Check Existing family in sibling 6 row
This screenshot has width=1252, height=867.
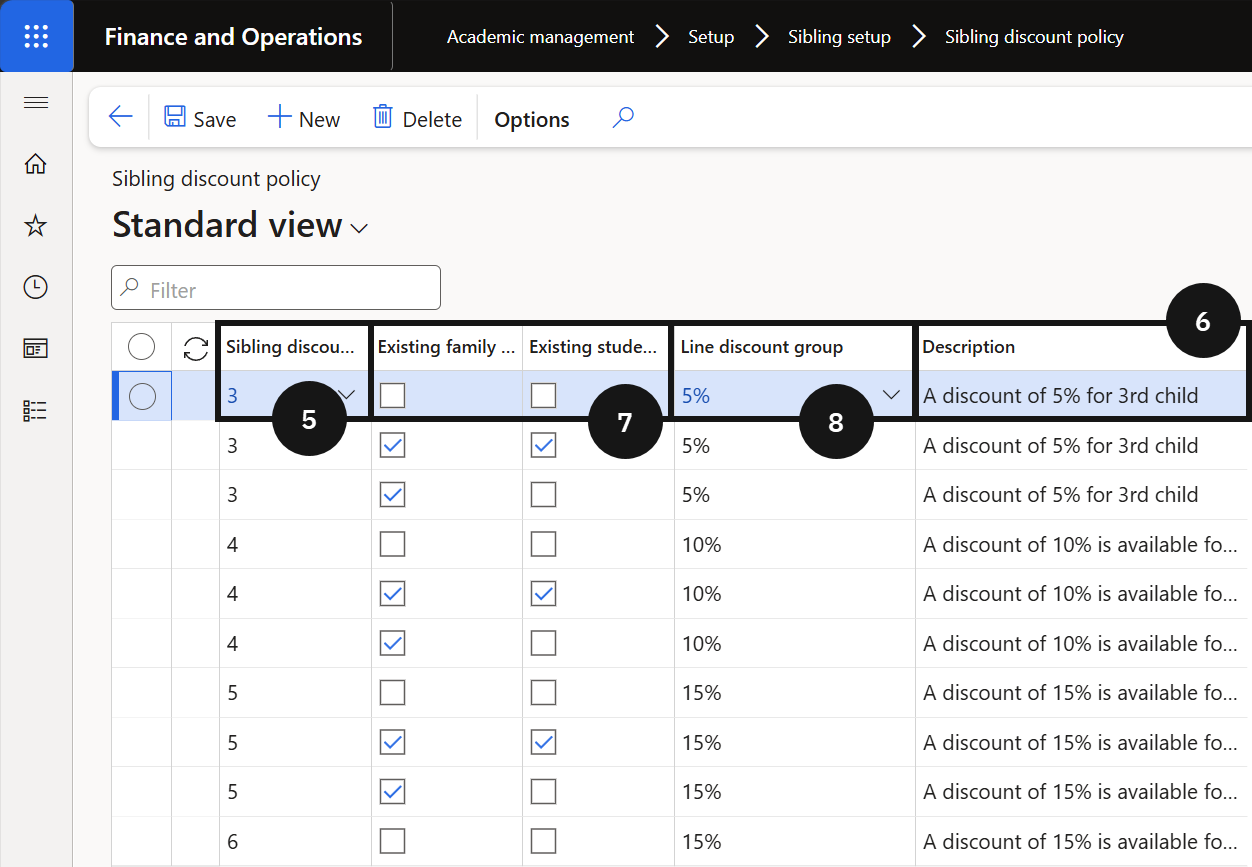[x=393, y=841]
